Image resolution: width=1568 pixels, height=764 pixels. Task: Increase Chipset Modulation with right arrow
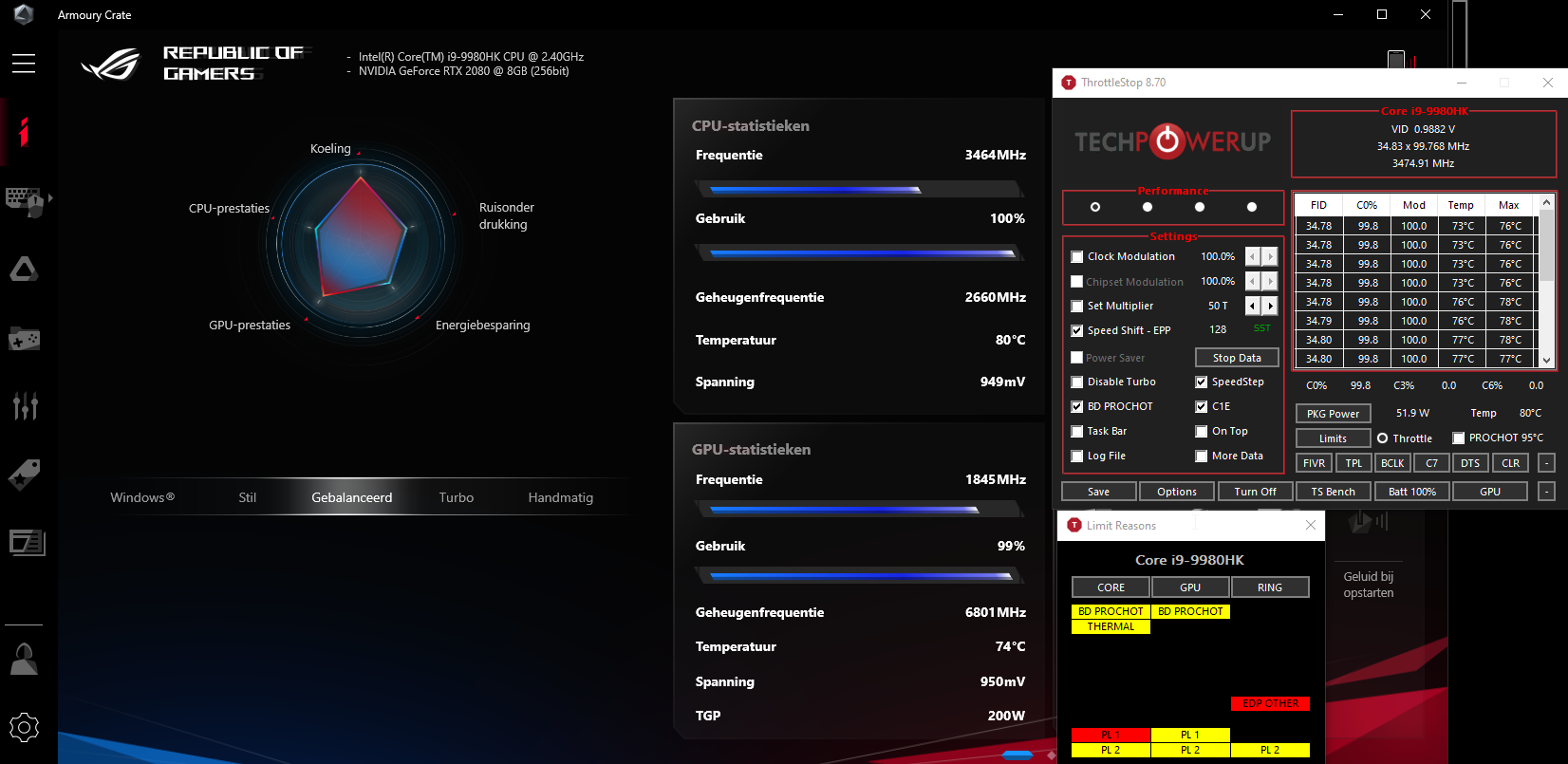pos(1270,281)
